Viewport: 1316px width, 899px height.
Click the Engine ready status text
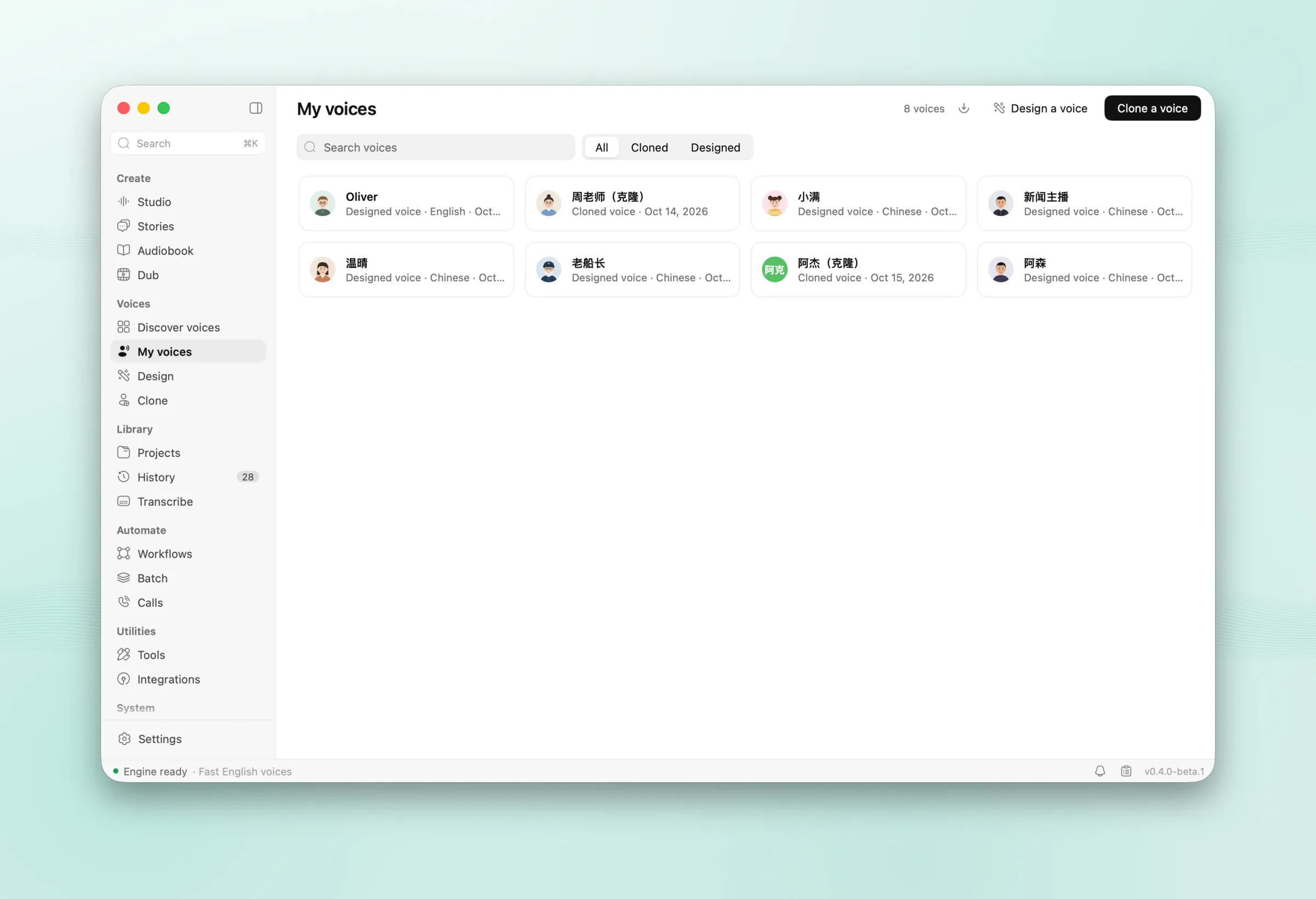click(x=155, y=772)
